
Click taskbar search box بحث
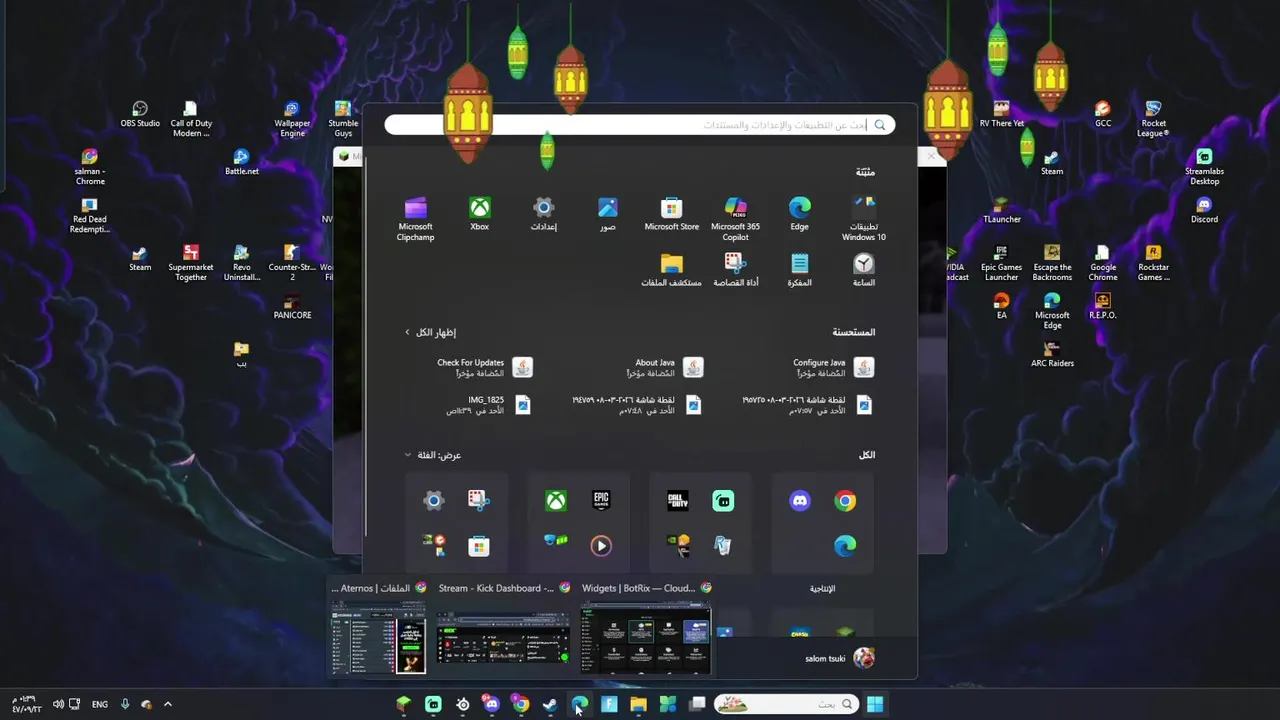point(787,704)
